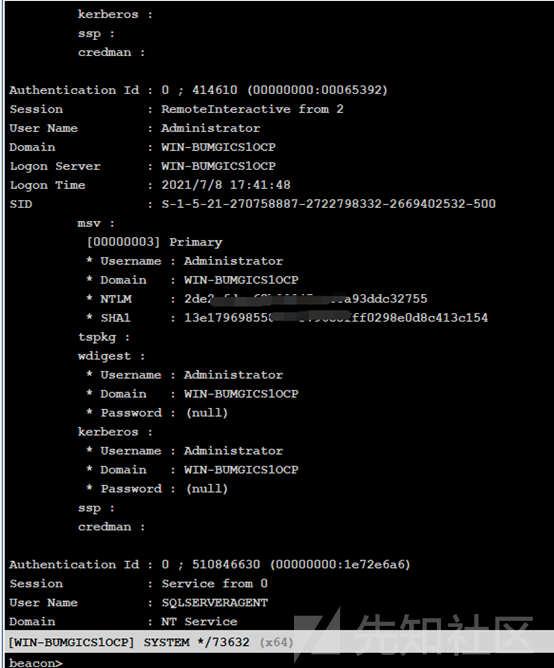Click the NT Service domain value
Screen dimensions: 554x668
pos(199,622)
